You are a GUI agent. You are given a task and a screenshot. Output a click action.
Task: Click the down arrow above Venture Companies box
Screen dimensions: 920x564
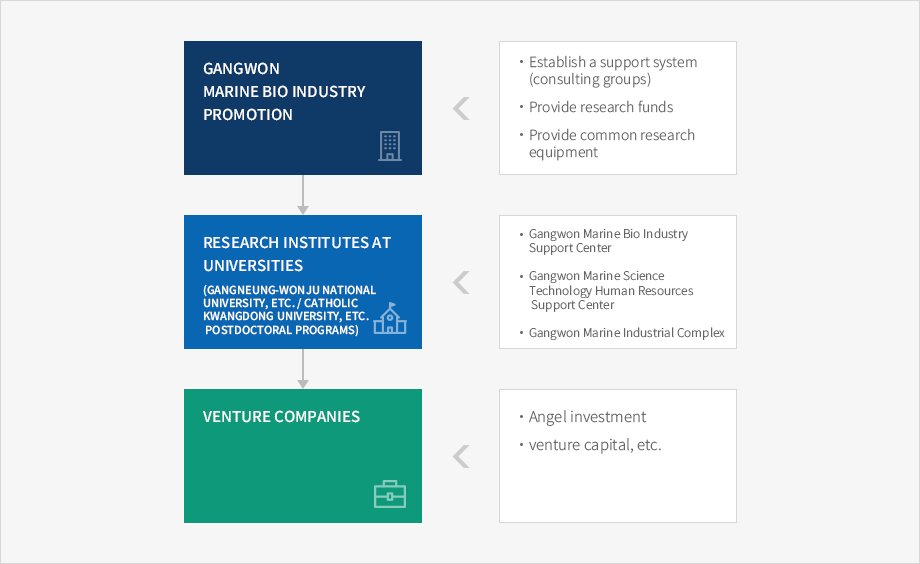(303, 369)
